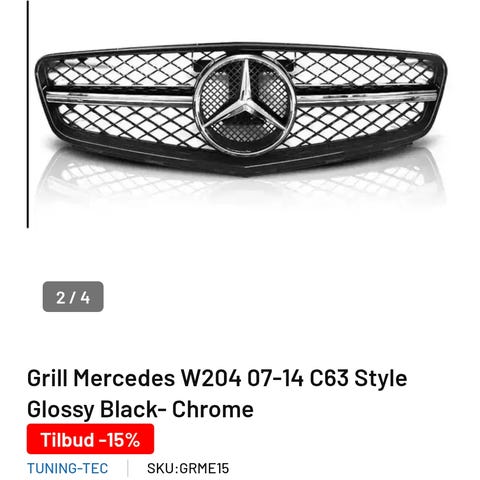Tap the previous image edge at far left
The height and width of the screenshot is (480, 480).
(x=28, y=114)
